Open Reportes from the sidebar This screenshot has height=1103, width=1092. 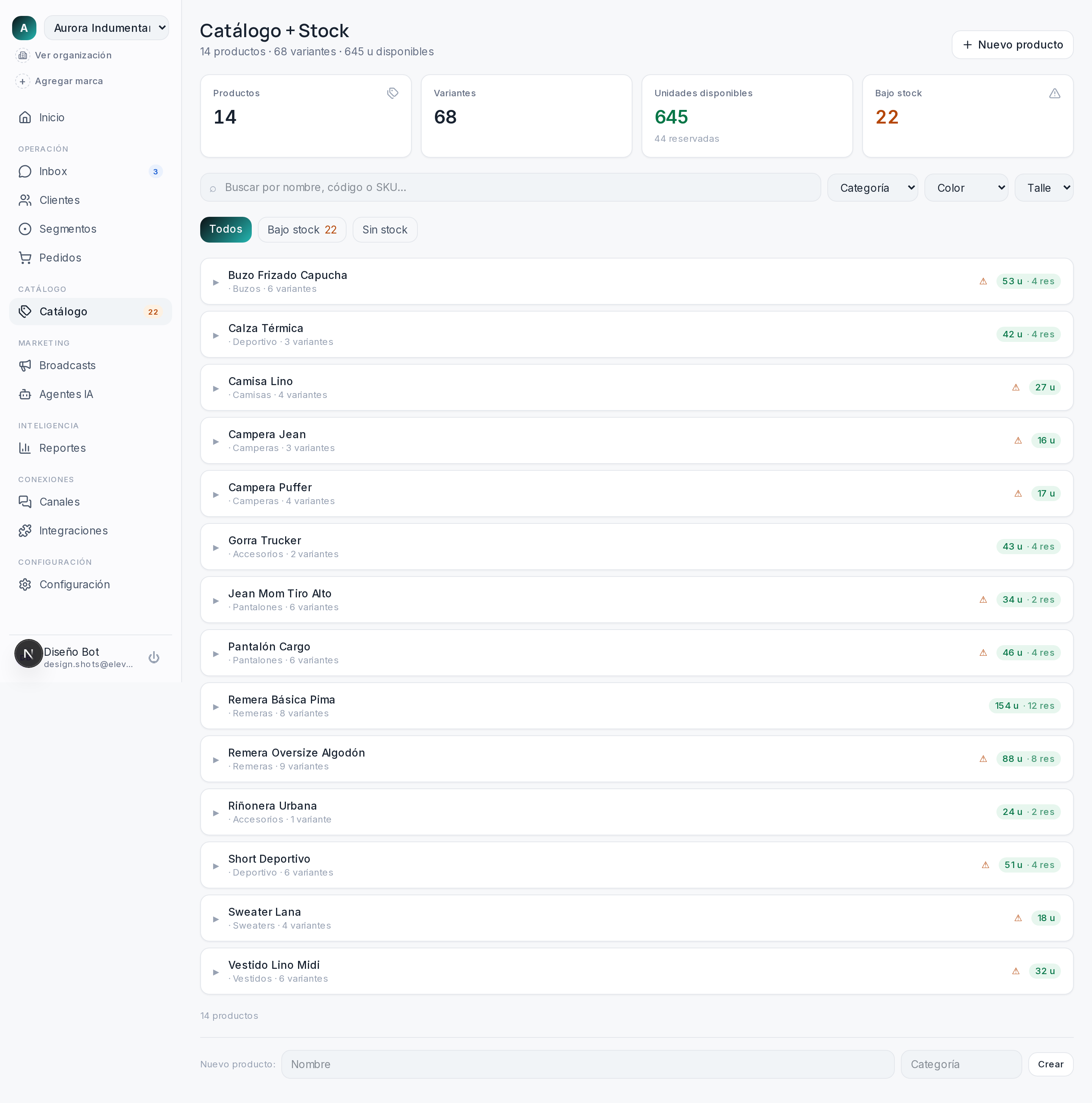[90, 448]
